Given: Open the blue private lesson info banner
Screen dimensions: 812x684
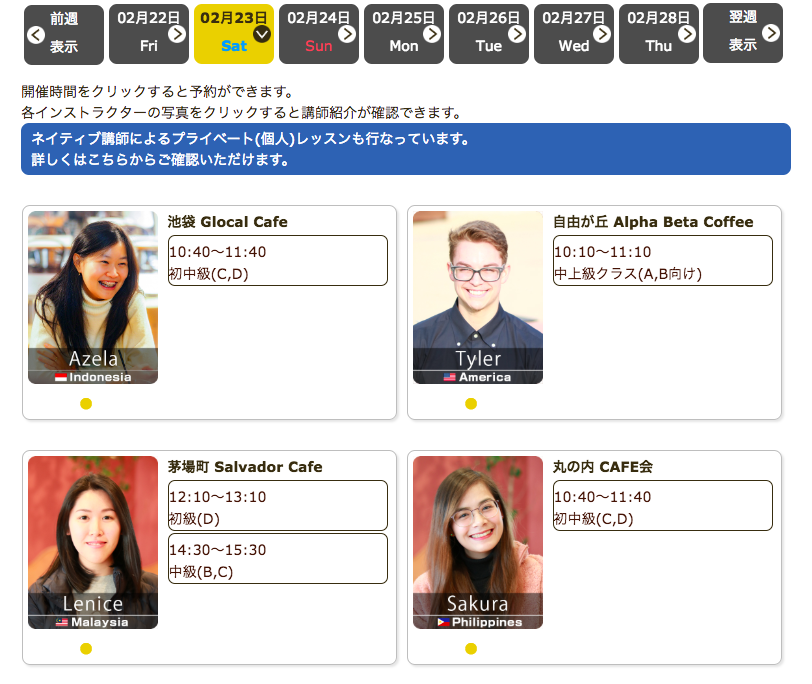Looking at the screenshot, I should click(x=405, y=149).
